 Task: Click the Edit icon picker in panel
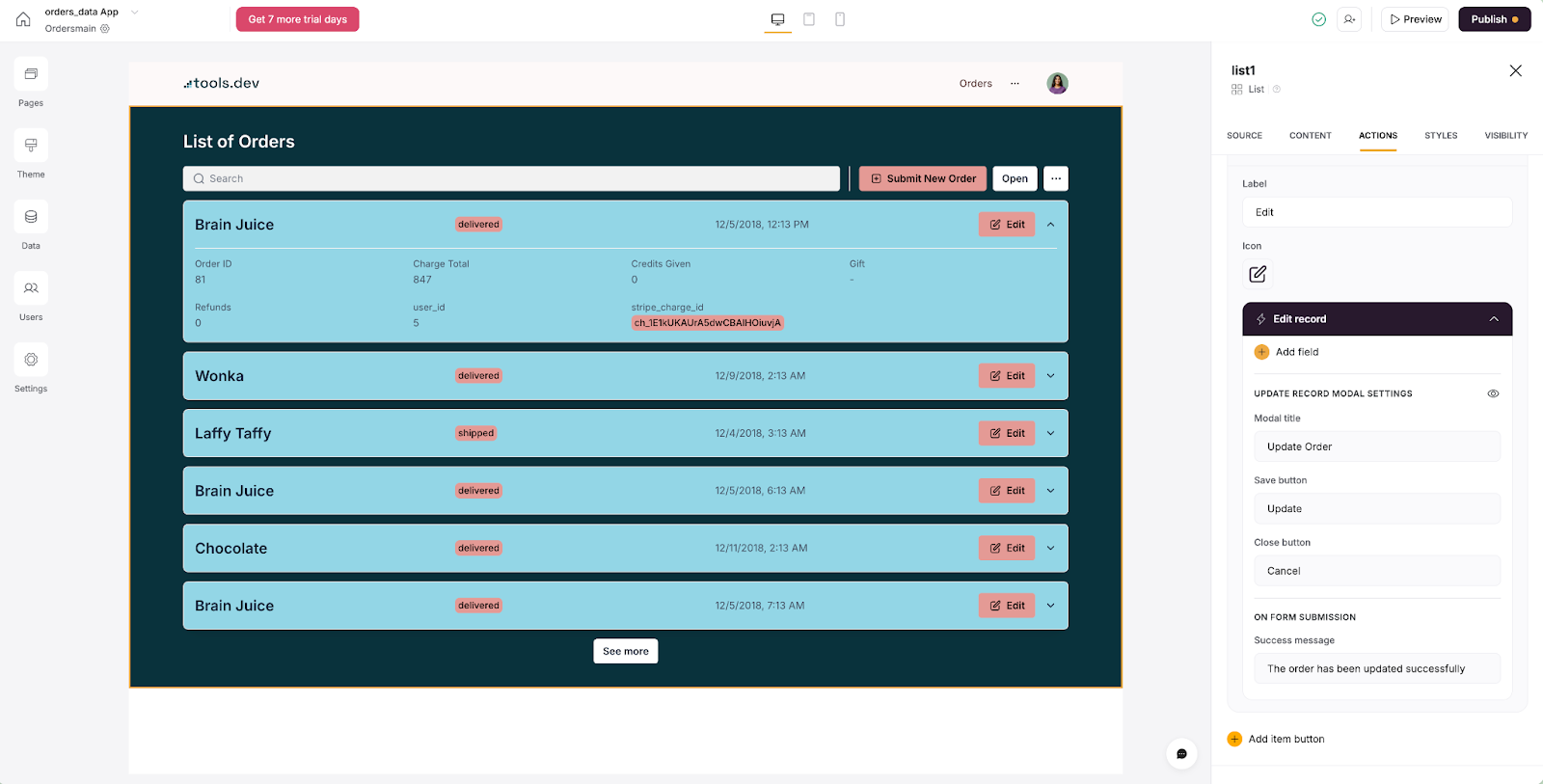click(1258, 275)
